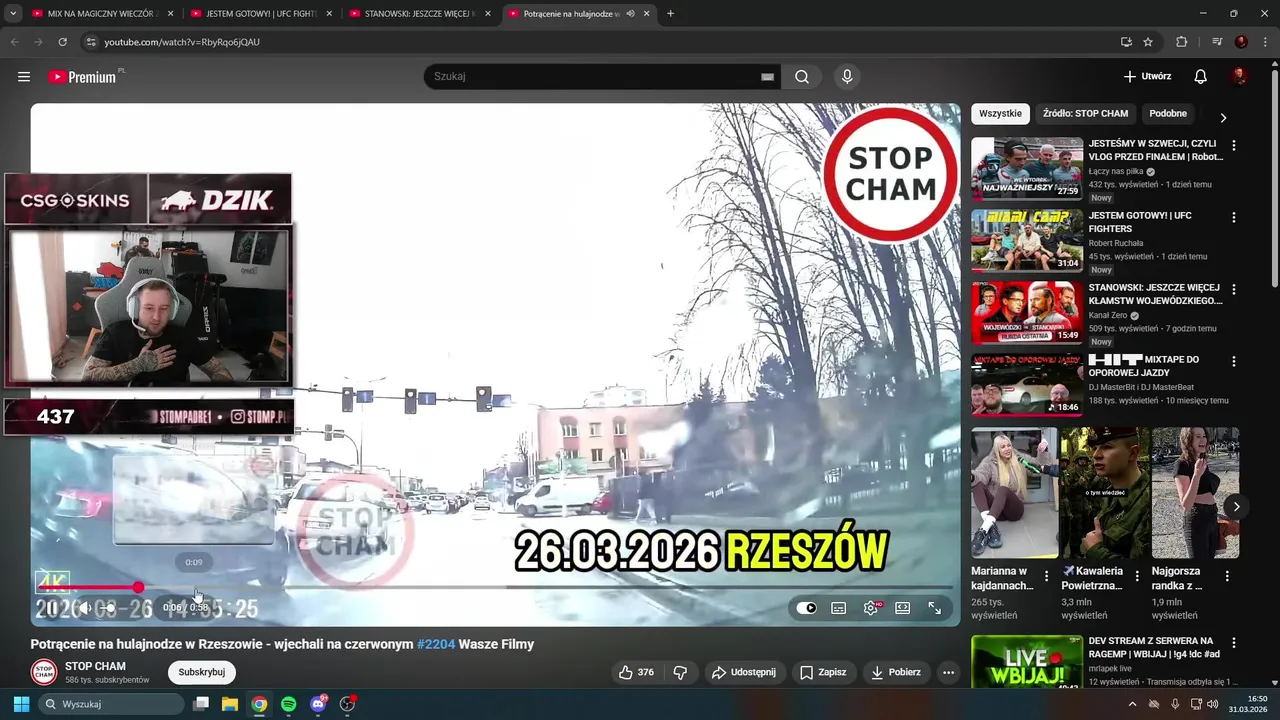Go to the YouTube Premium home logo
Screen dimensions: 1280x720
[x=84, y=77]
